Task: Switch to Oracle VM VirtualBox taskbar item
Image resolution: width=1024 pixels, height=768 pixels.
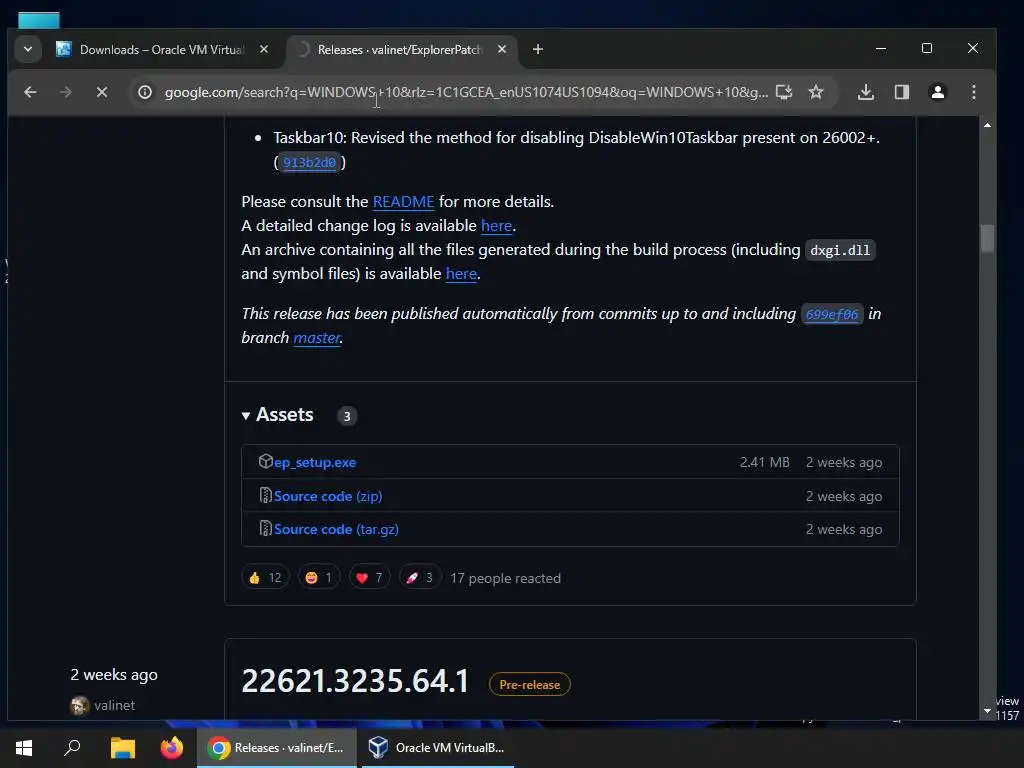Action: coord(436,748)
